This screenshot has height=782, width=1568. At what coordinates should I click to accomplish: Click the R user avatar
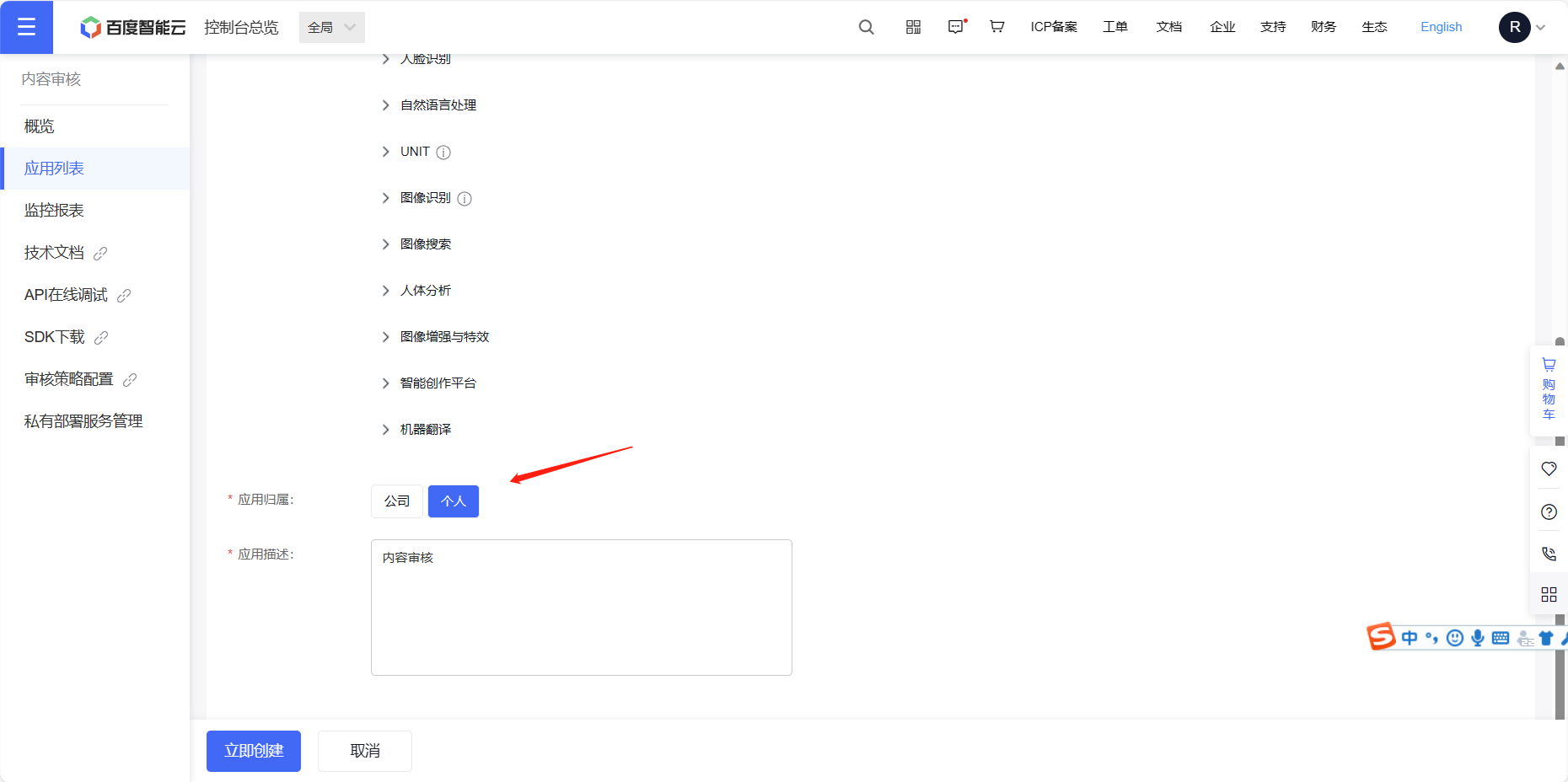coord(1515,27)
